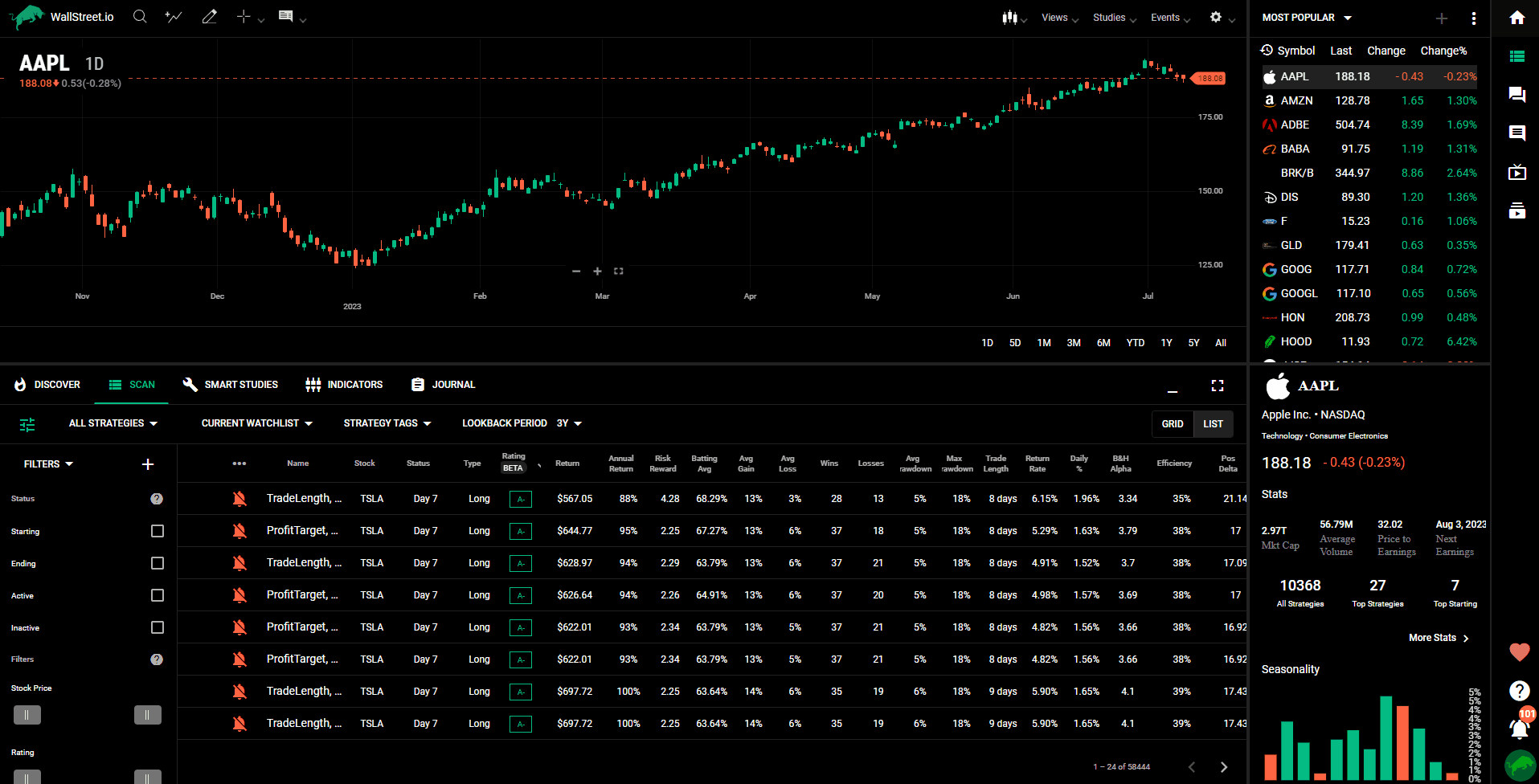
Task: Open the symbol search magnifier
Action: [140, 17]
